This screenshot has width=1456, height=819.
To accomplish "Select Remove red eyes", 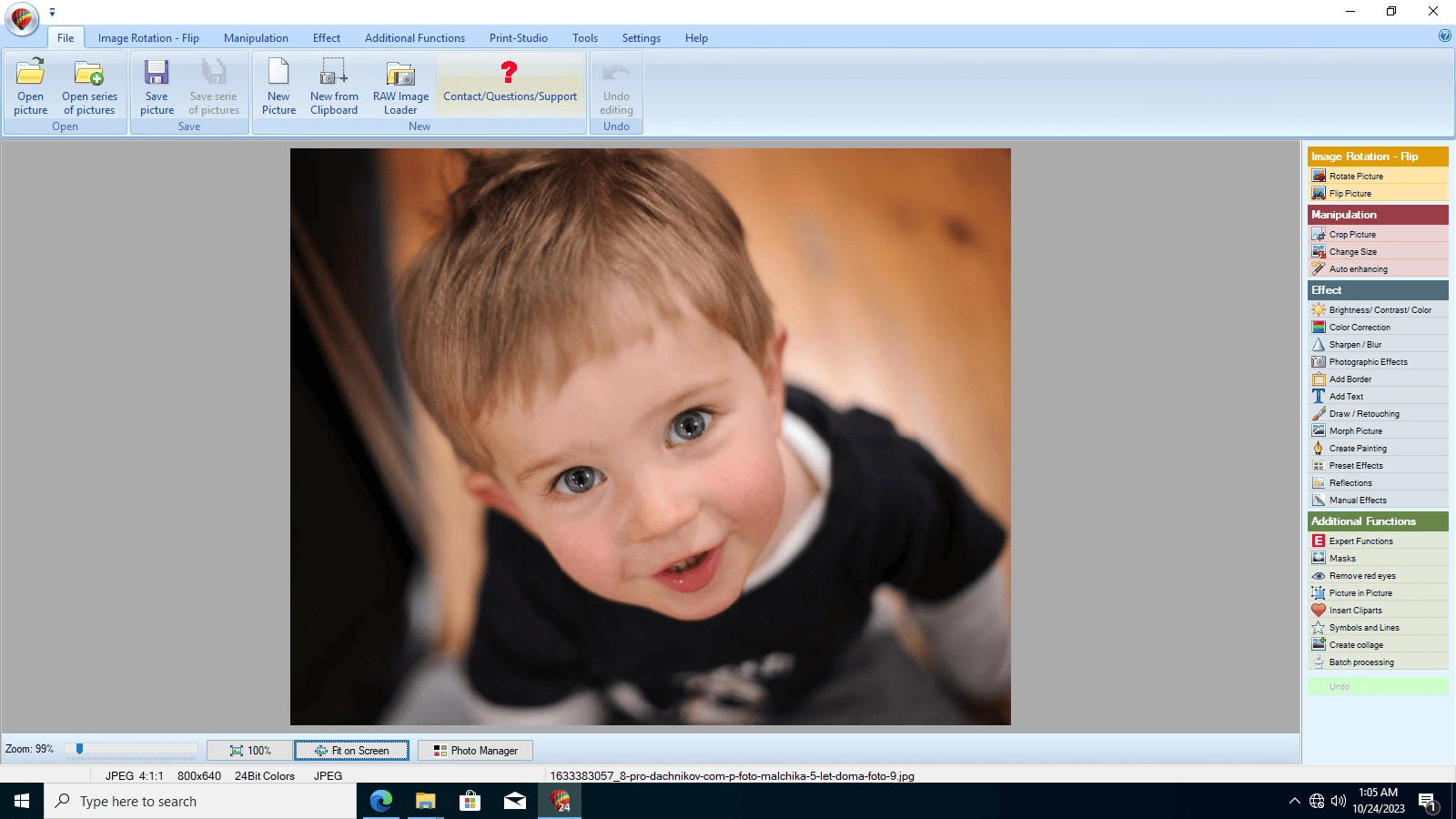I will (x=1378, y=575).
